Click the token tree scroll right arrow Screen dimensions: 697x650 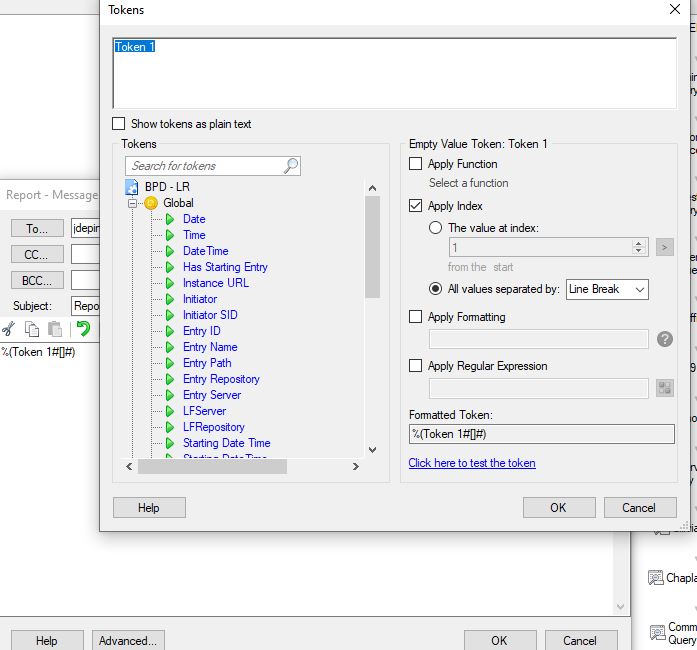click(356, 466)
